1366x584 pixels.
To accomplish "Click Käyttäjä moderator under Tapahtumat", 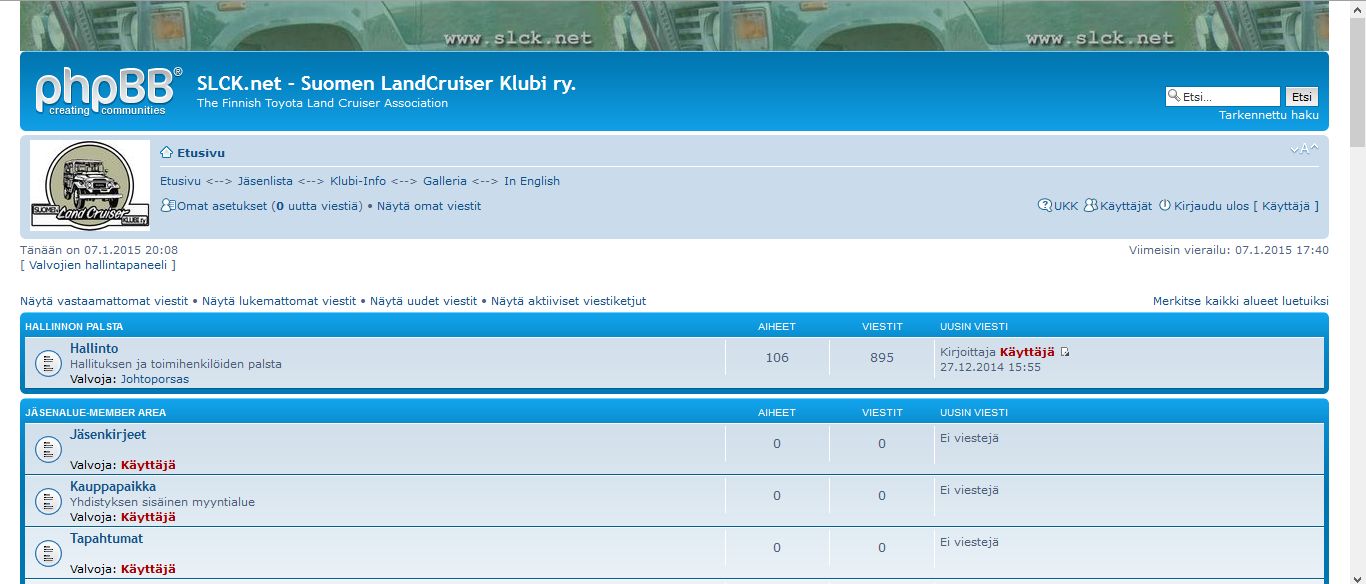I will pyautogui.click(x=148, y=569).
